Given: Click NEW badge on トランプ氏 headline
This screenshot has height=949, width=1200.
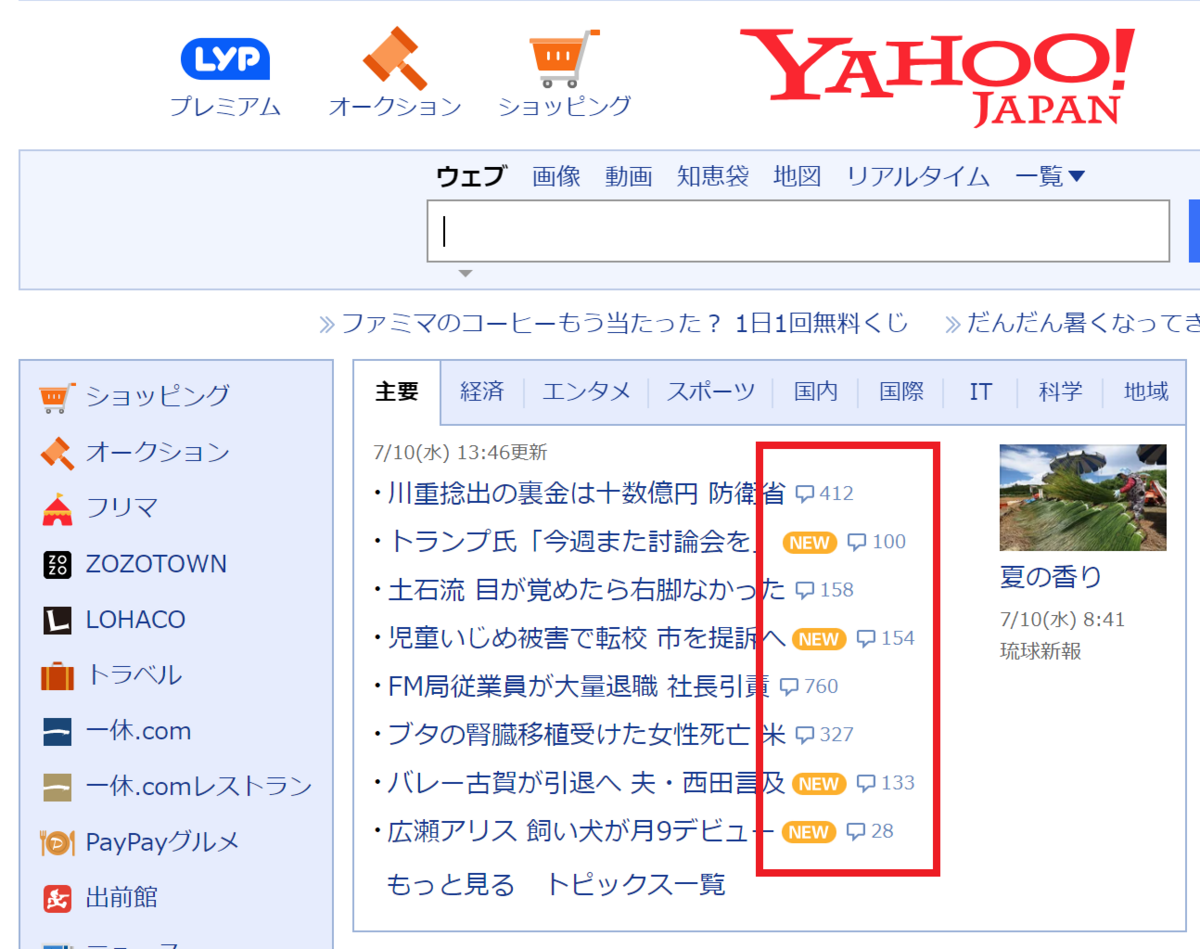Looking at the screenshot, I should pyautogui.click(x=809, y=542).
